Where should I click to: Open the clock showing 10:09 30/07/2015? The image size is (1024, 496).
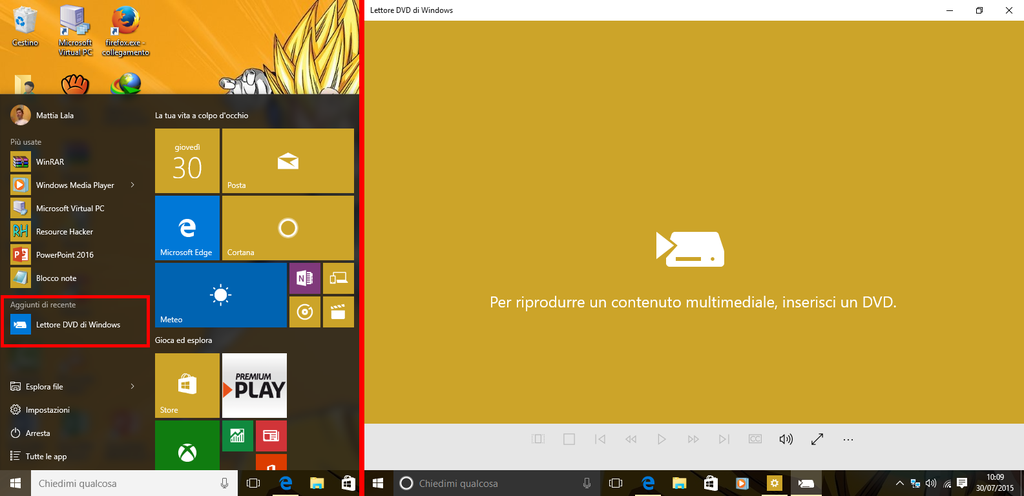995,484
